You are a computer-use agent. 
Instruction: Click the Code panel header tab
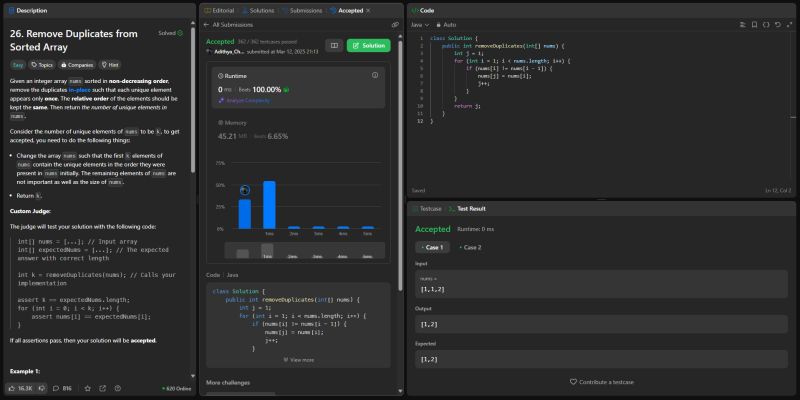[423, 10]
